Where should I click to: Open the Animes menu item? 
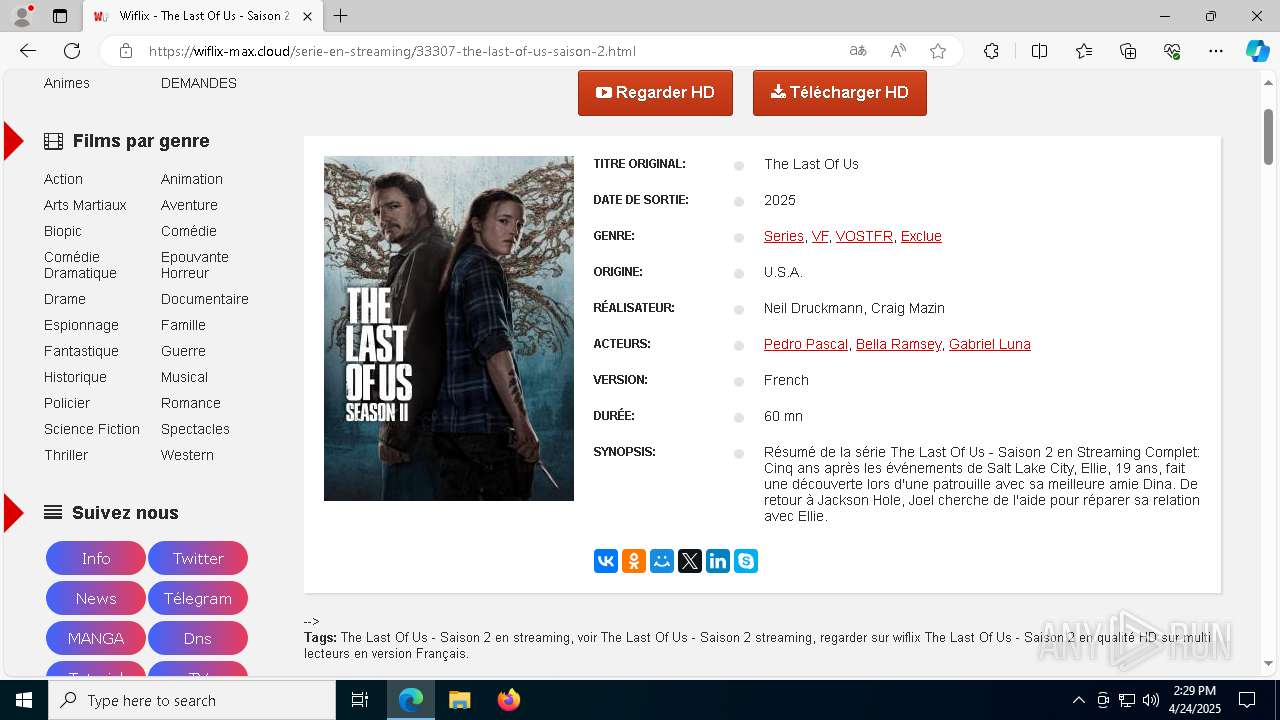[x=67, y=83]
